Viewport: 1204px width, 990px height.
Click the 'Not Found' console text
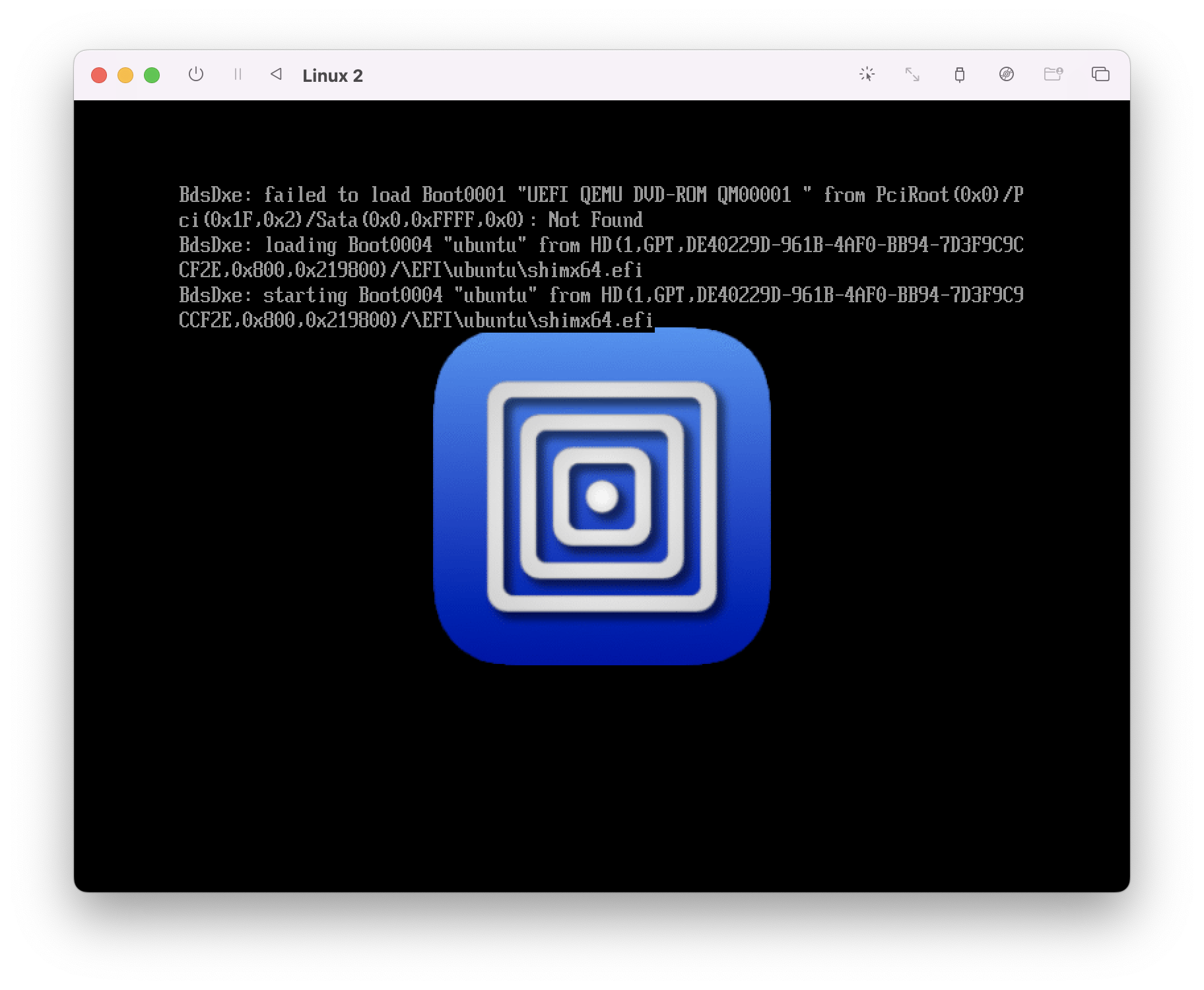[595, 220]
